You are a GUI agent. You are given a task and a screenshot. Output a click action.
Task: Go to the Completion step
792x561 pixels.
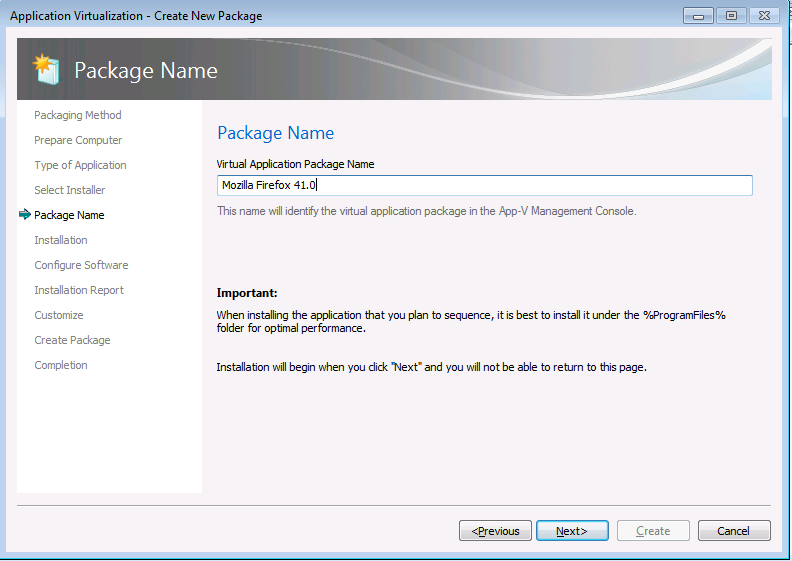[x=61, y=365]
